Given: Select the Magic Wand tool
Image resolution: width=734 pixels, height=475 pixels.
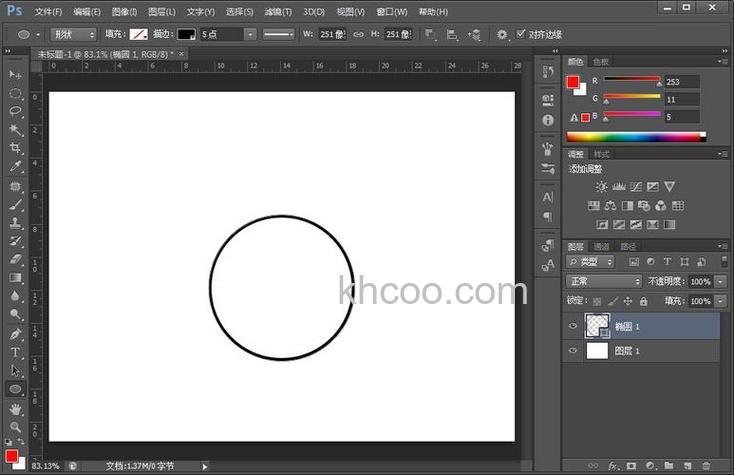Looking at the screenshot, I should tap(15, 130).
